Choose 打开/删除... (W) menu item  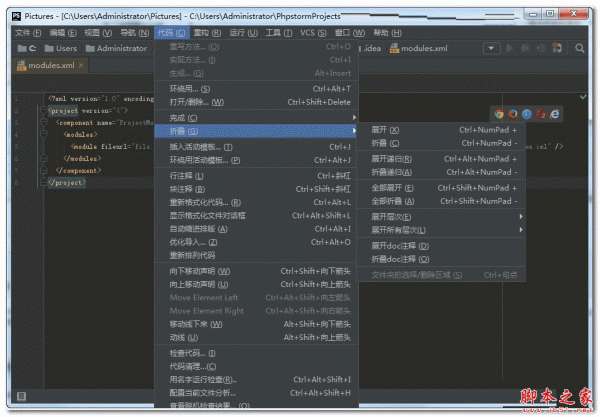[256, 102]
